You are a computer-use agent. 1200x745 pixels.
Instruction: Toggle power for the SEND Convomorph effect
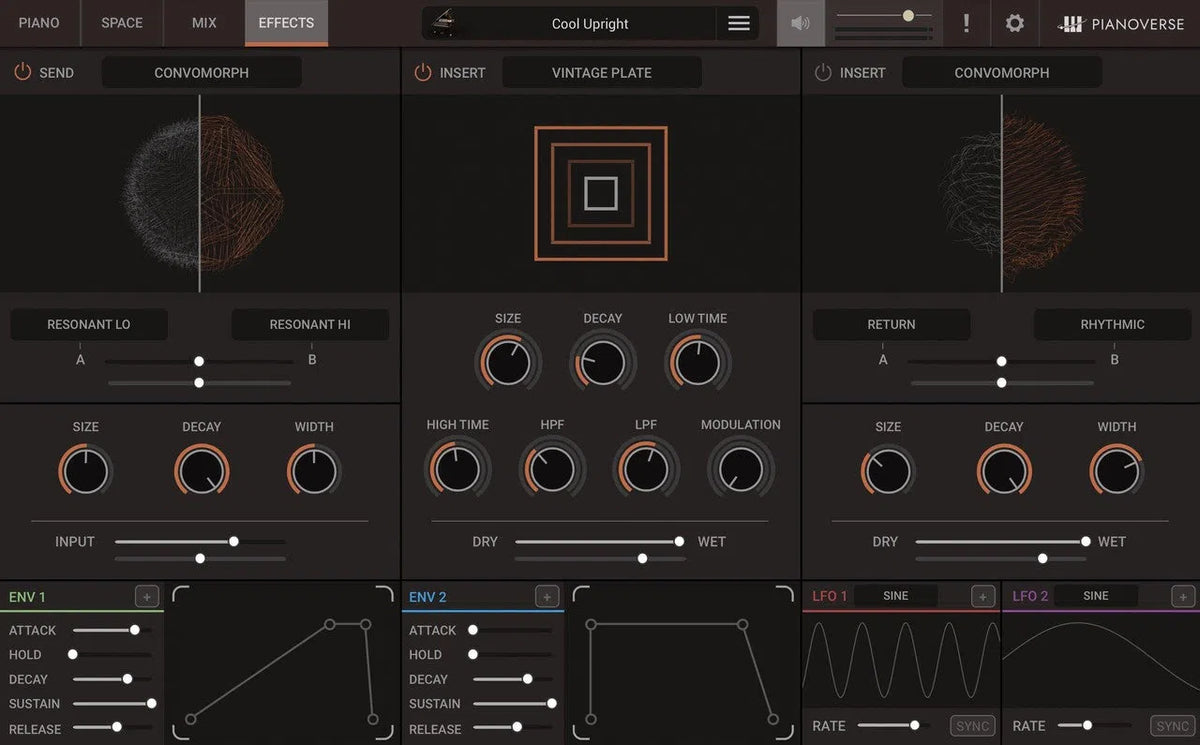click(22, 72)
